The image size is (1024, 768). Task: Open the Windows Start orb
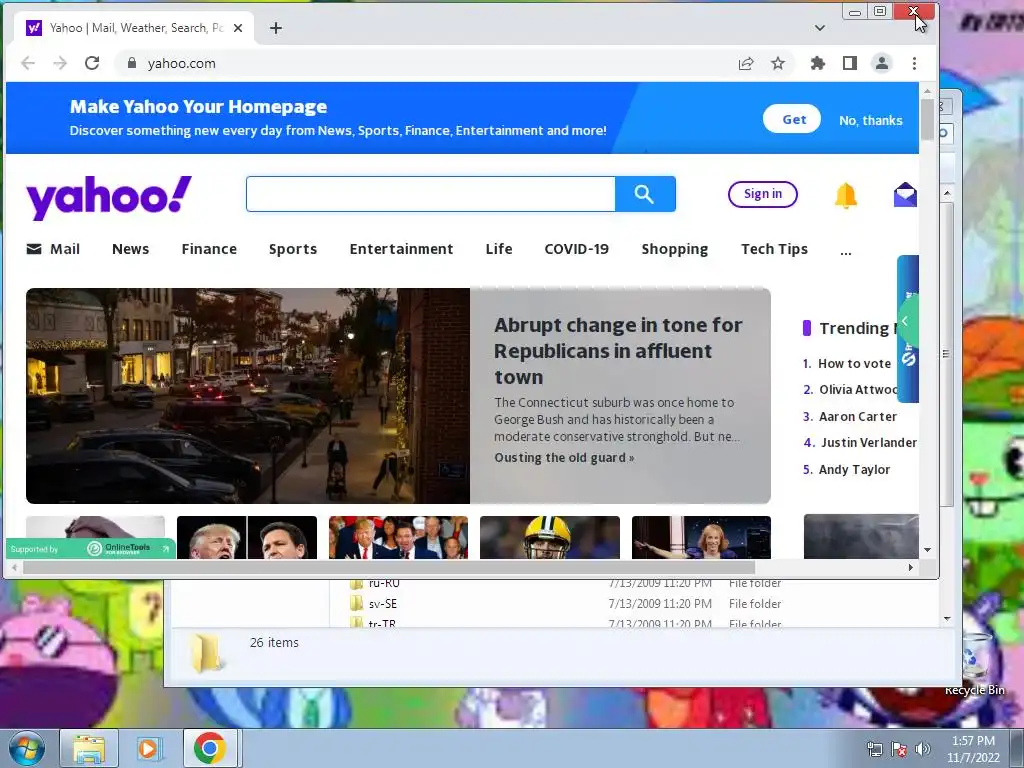coord(27,748)
